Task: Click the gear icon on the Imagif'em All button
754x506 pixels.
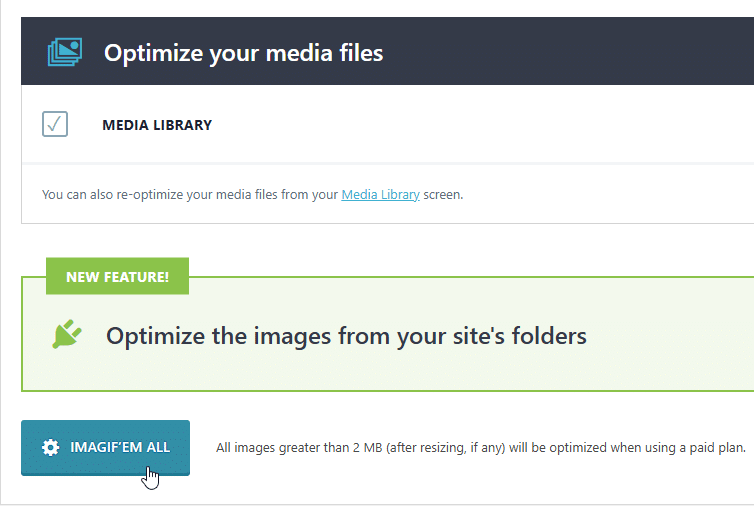Action: (50, 447)
